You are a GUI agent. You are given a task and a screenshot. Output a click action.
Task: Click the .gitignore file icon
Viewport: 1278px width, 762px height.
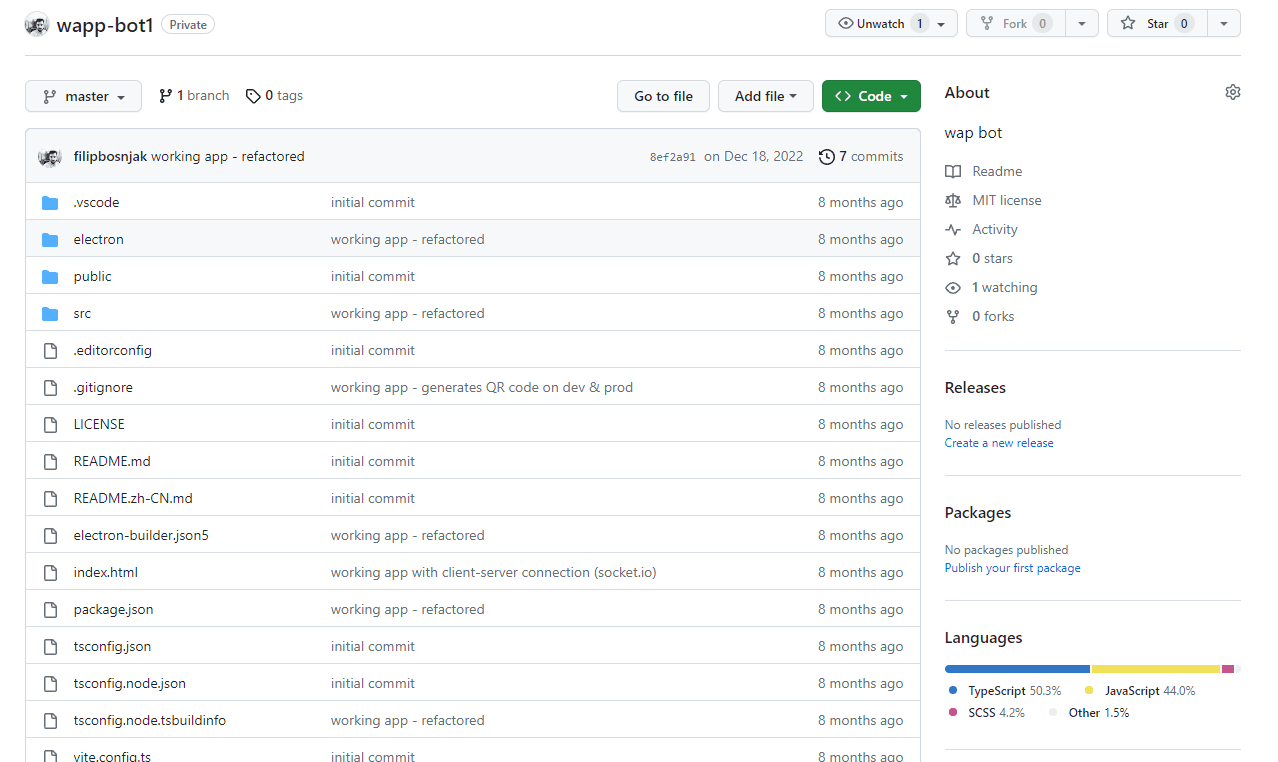pyautogui.click(x=50, y=387)
